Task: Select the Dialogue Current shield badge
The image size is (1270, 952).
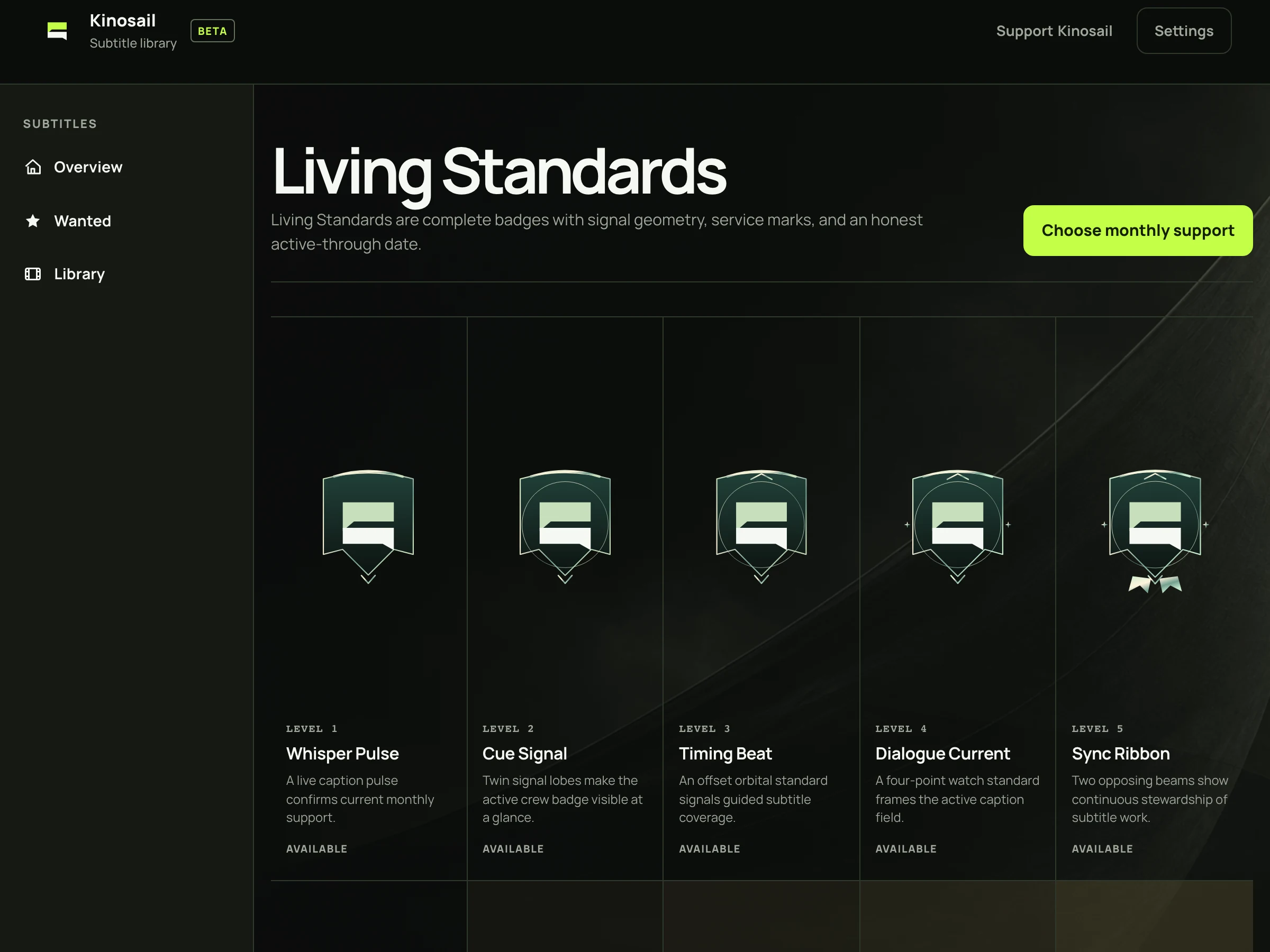Action: pos(958,526)
